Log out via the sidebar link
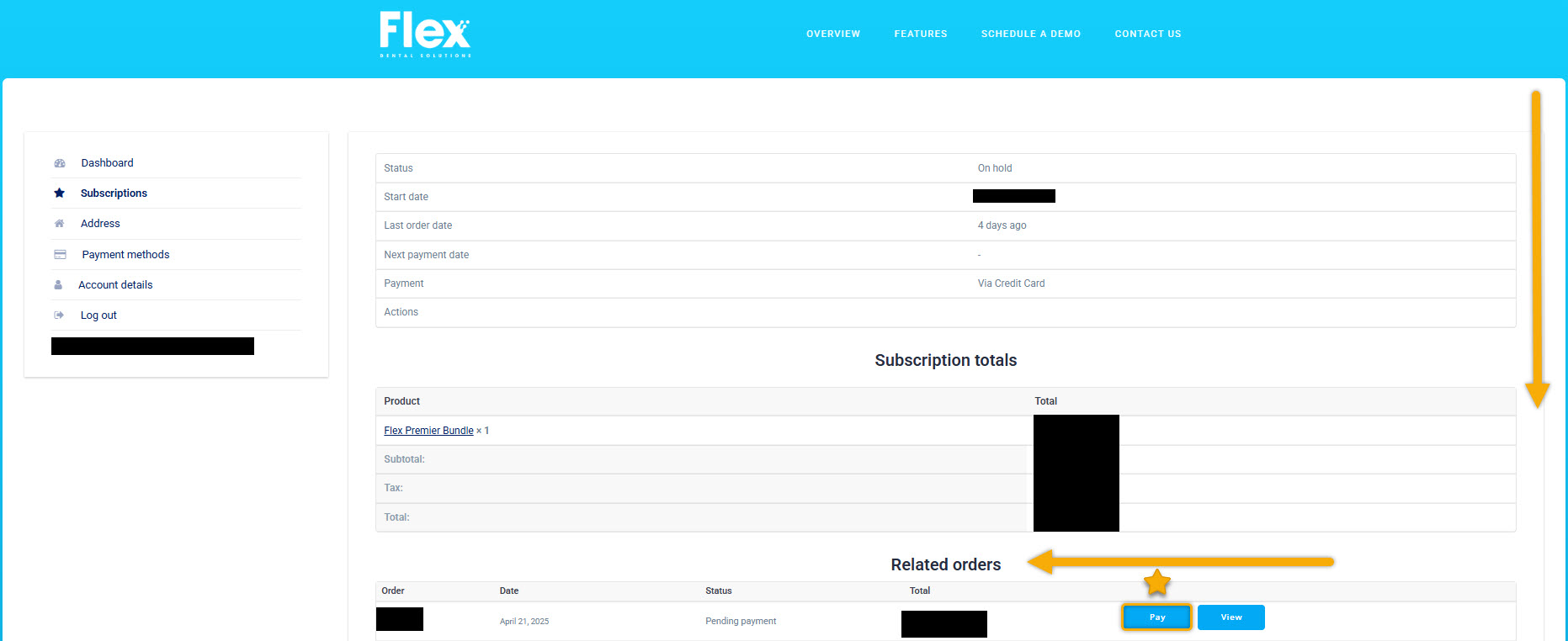This screenshot has width=1568, height=641. click(98, 315)
